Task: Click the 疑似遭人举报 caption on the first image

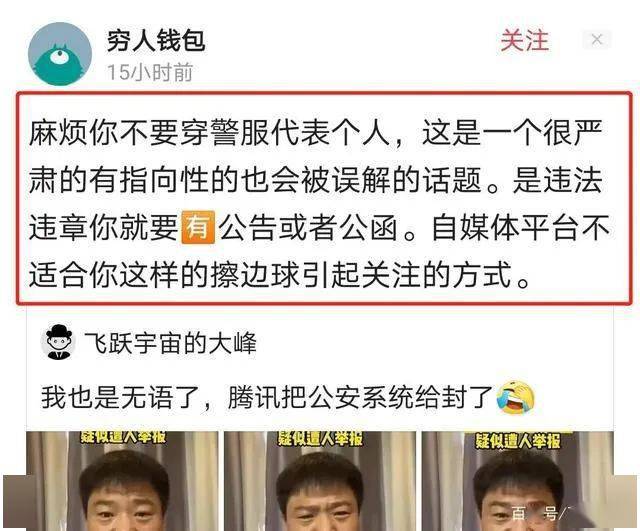Action: pos(123,437)
